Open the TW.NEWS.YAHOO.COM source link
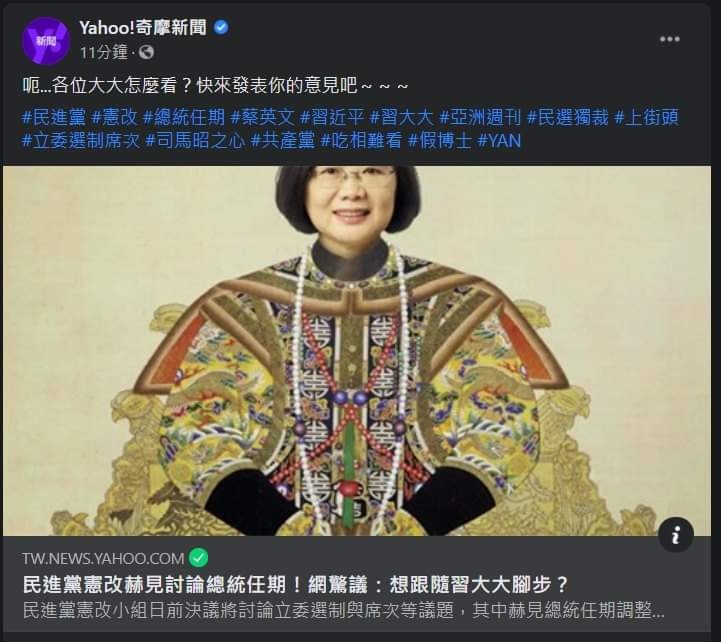The width and height of the screenshot is (721, 642). [x=103, y=558]
